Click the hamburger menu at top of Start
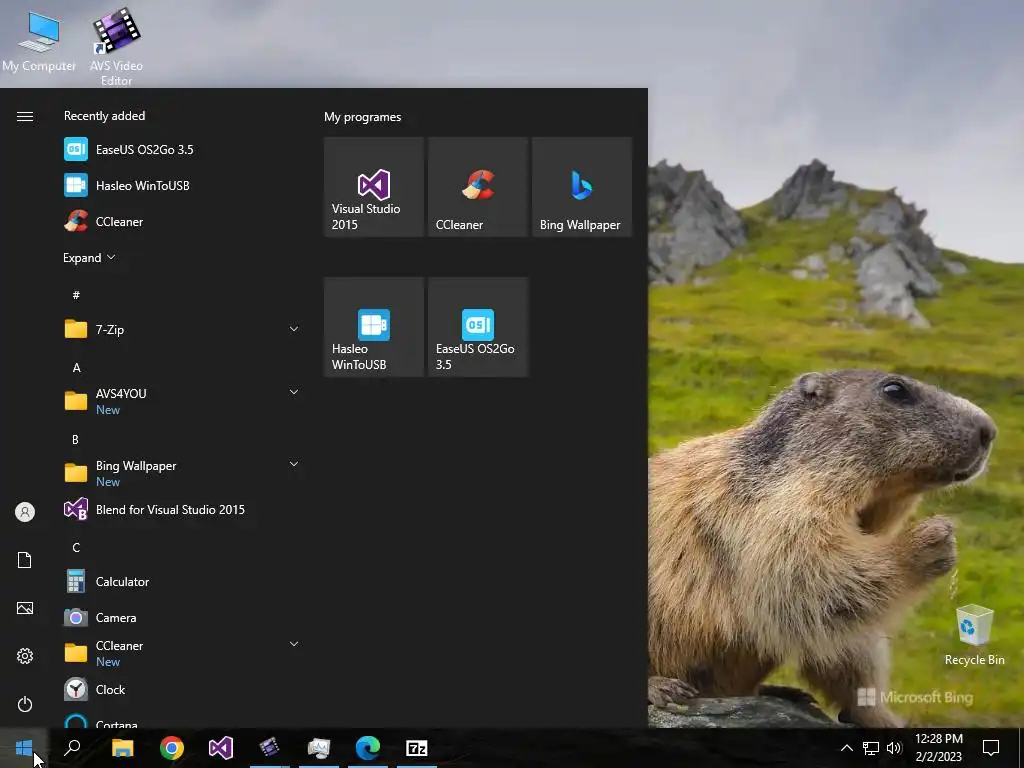Viewport: 1024px width, 768px height. point(25,116)
